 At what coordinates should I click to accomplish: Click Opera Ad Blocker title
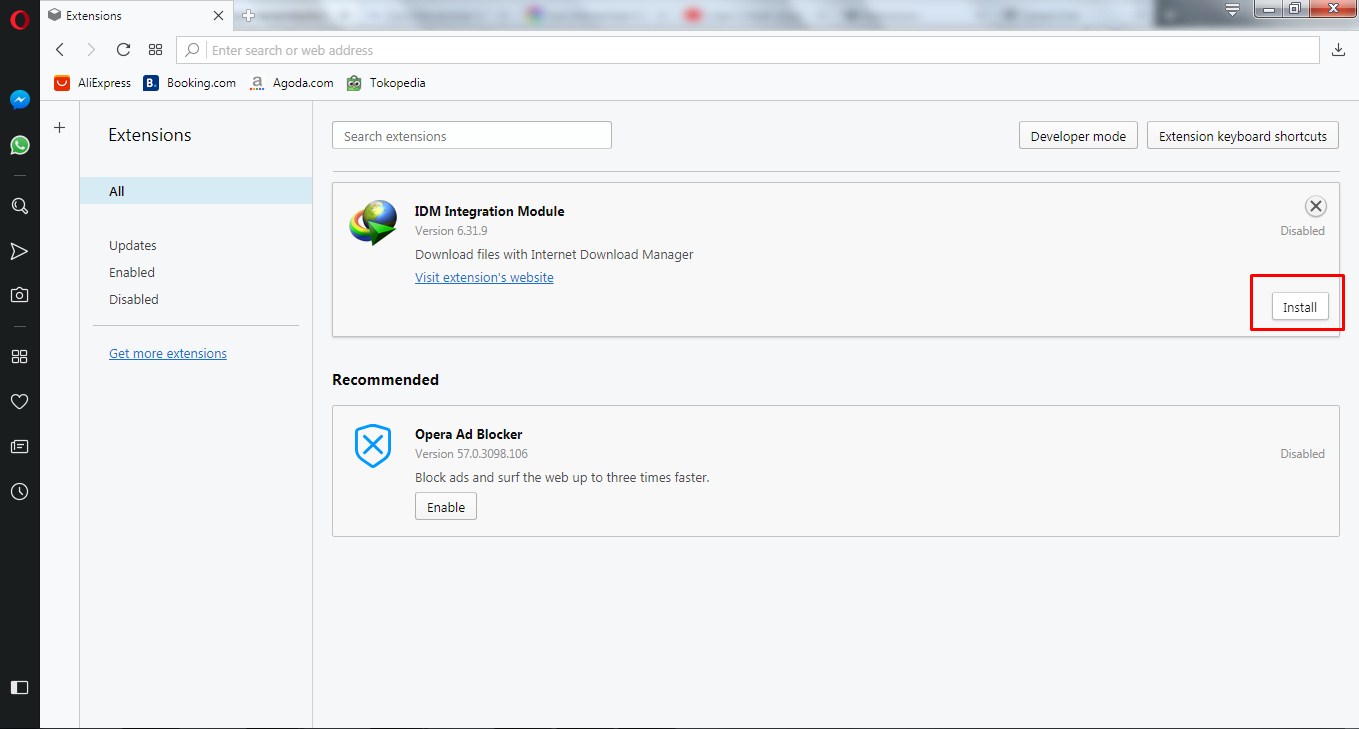coord(469,434)
